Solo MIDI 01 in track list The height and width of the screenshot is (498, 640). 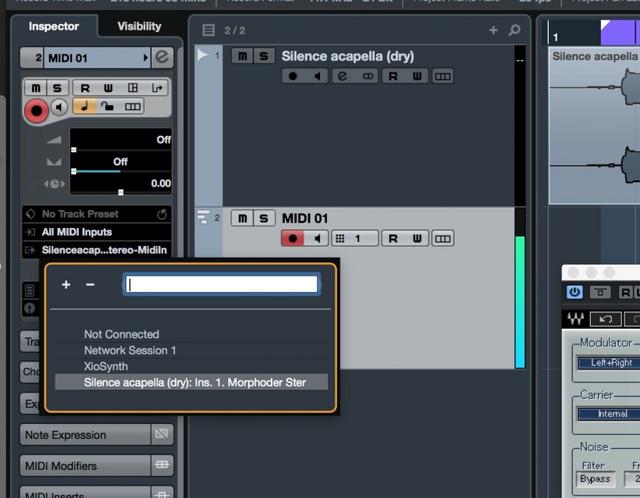click(264, 218)
